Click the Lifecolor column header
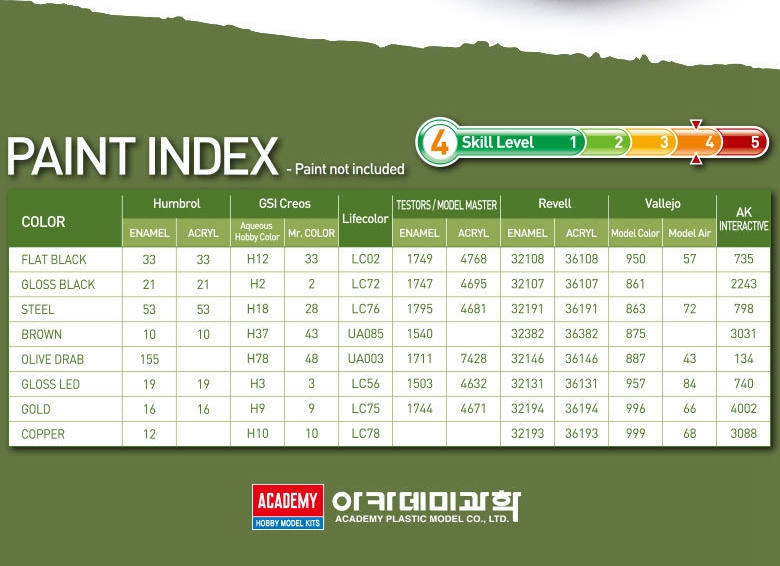Viewport: 780px width, 566px height. (x=365, y=219)
